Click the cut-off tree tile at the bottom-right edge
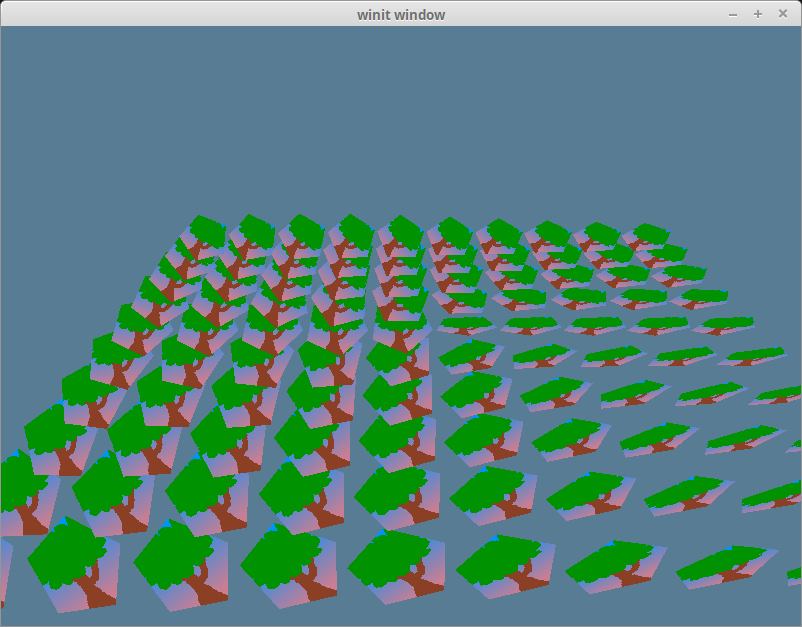 click(794, 574)
